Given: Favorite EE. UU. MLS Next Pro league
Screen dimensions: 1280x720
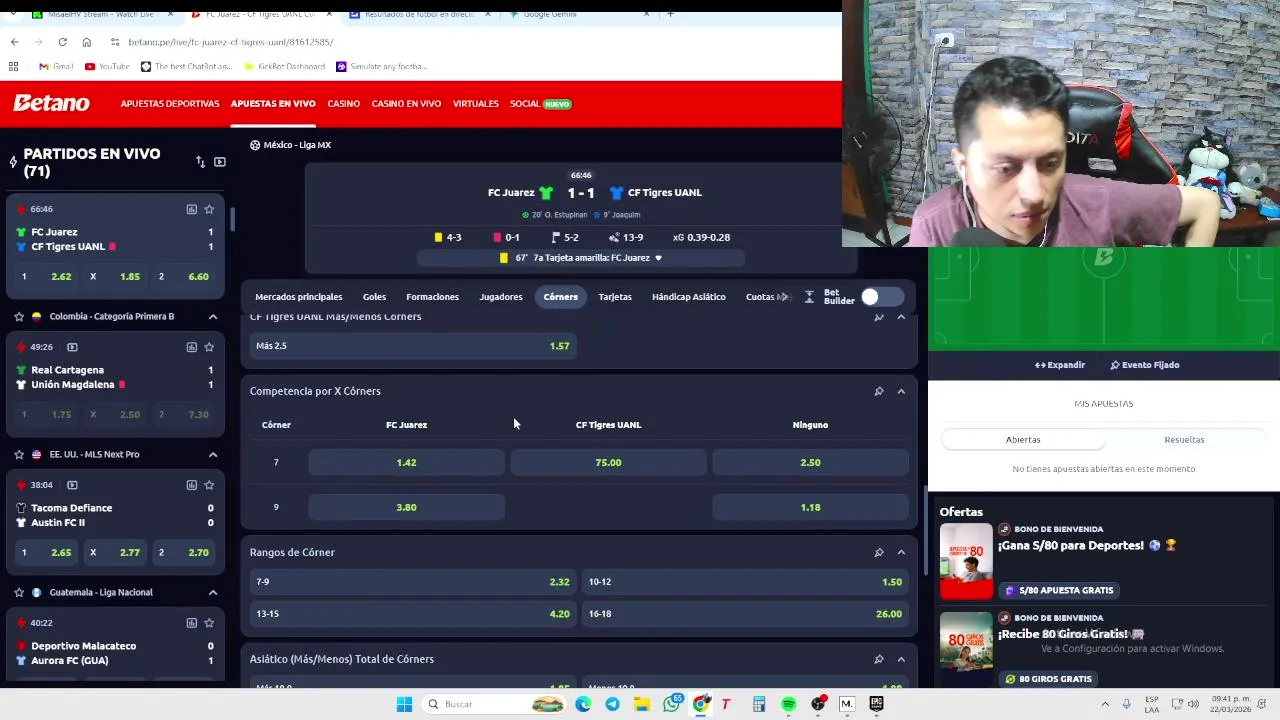Looking at the screenshot, I should 19,454.
